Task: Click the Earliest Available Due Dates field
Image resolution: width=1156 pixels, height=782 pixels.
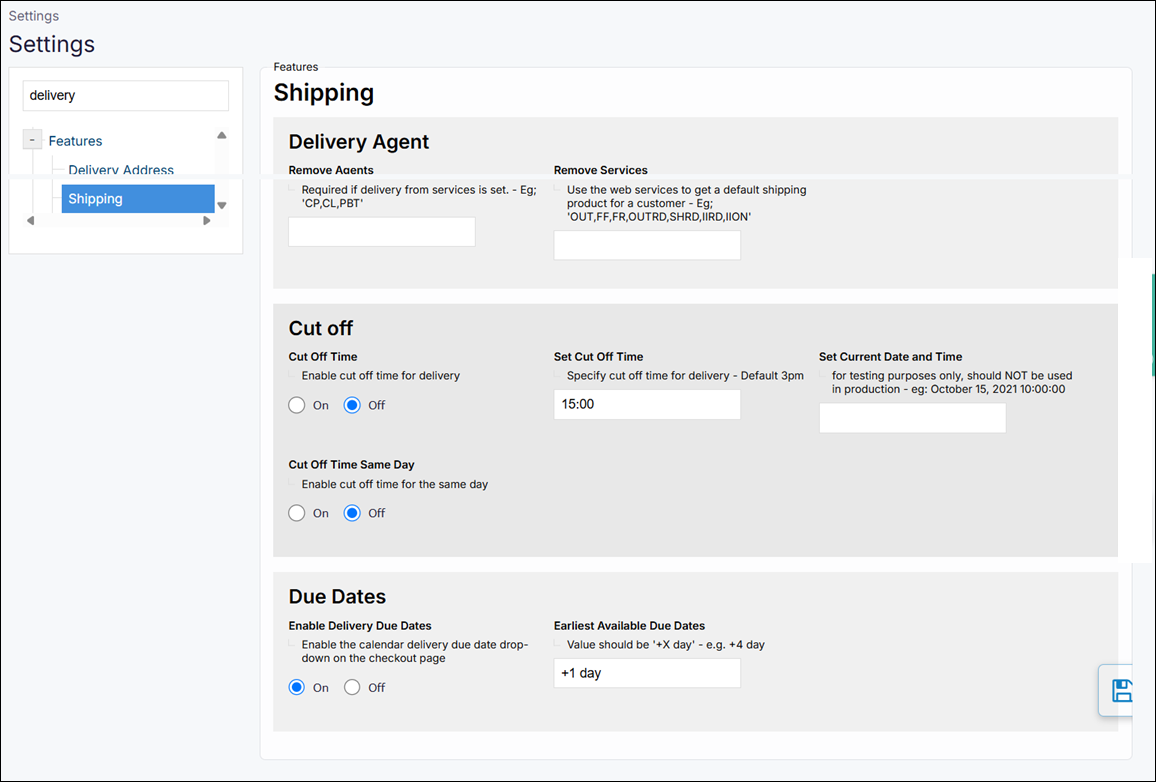Action: (x=647, y=673)
